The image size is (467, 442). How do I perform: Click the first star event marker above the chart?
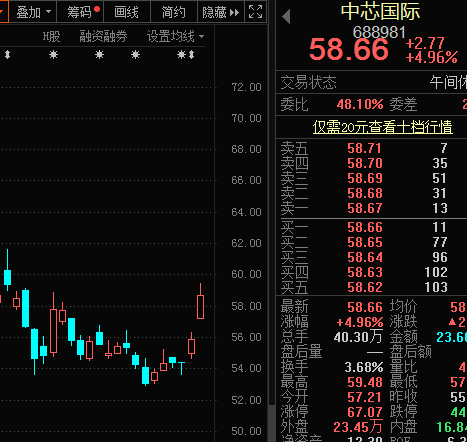pyautogui.click(x=53, y=55)
